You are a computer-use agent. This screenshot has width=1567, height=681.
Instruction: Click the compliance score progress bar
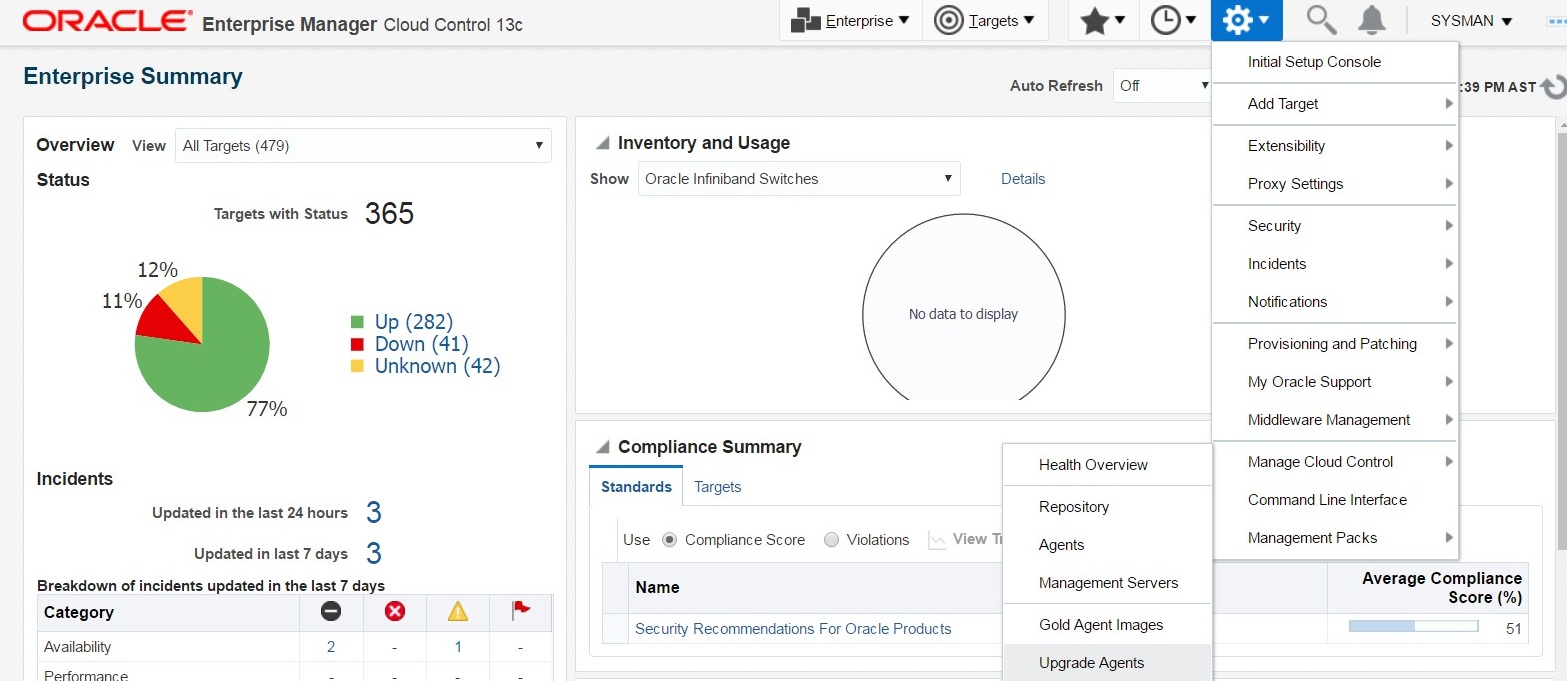pyautogui.click(x=1413, y=627)
